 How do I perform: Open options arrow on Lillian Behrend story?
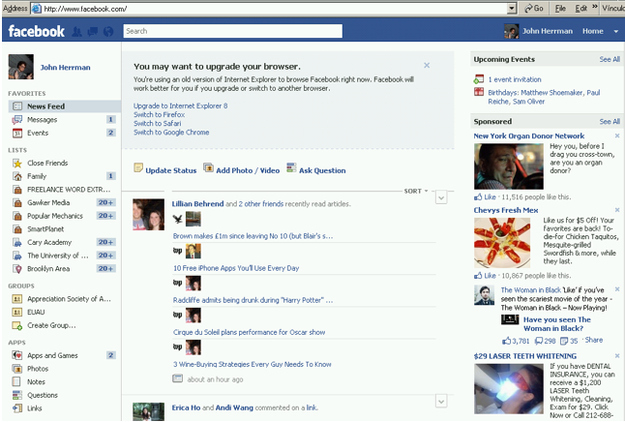pos(441,198)
